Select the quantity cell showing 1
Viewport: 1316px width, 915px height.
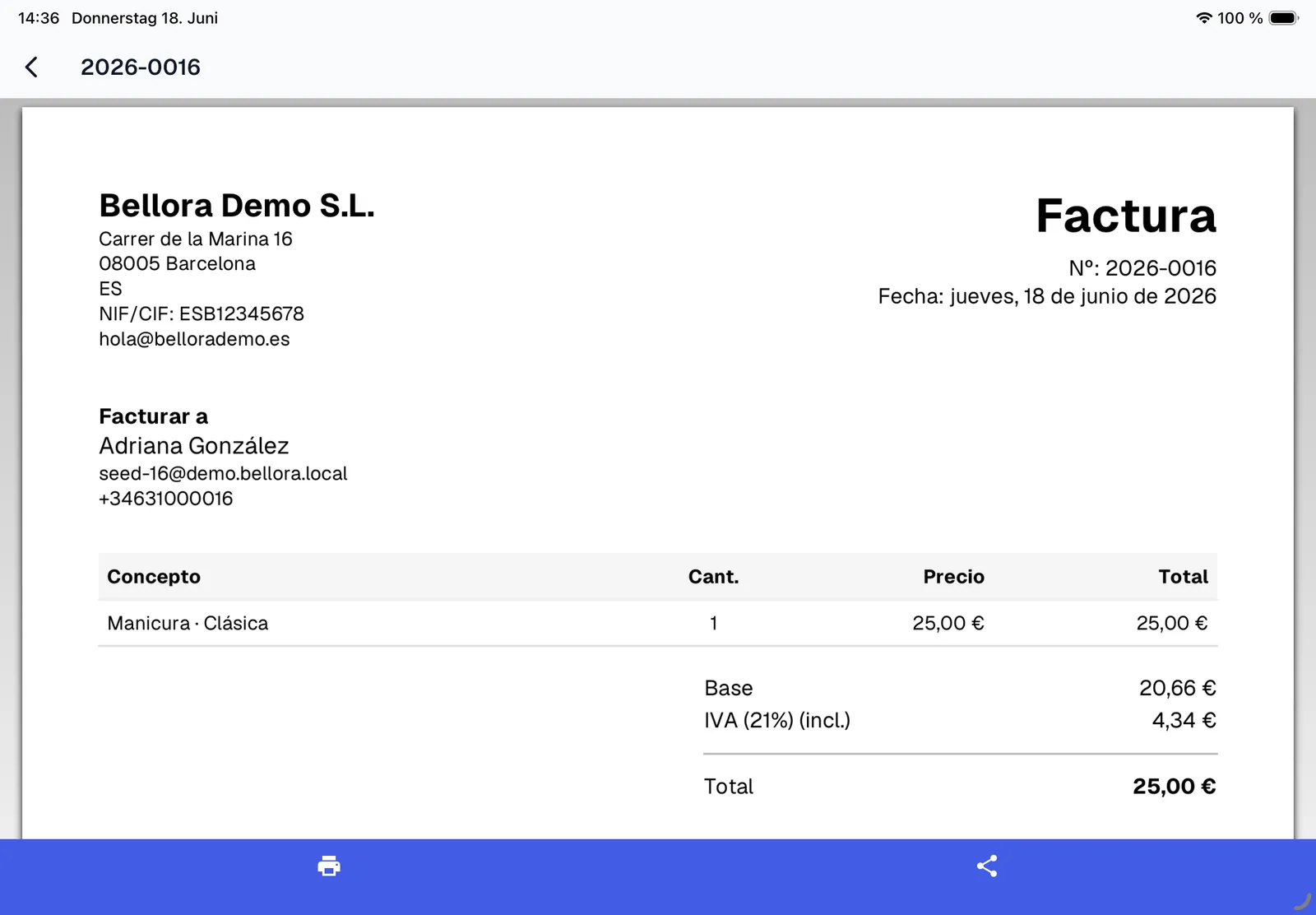(x=713, y=624)
